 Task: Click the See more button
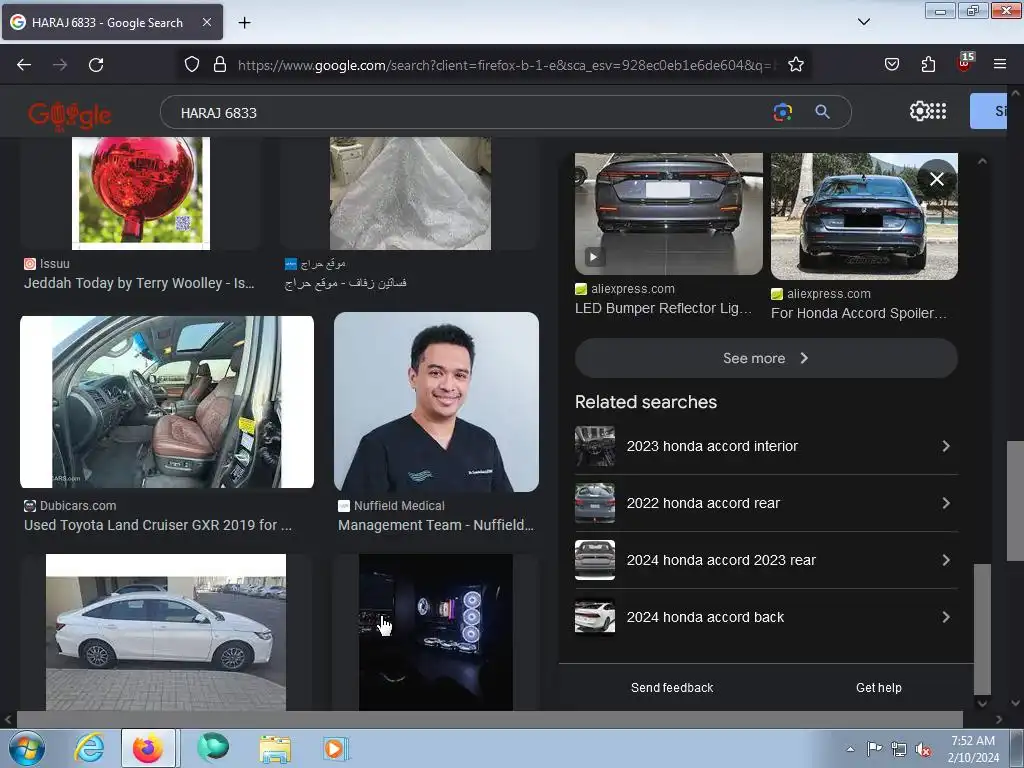click(766, 358)
